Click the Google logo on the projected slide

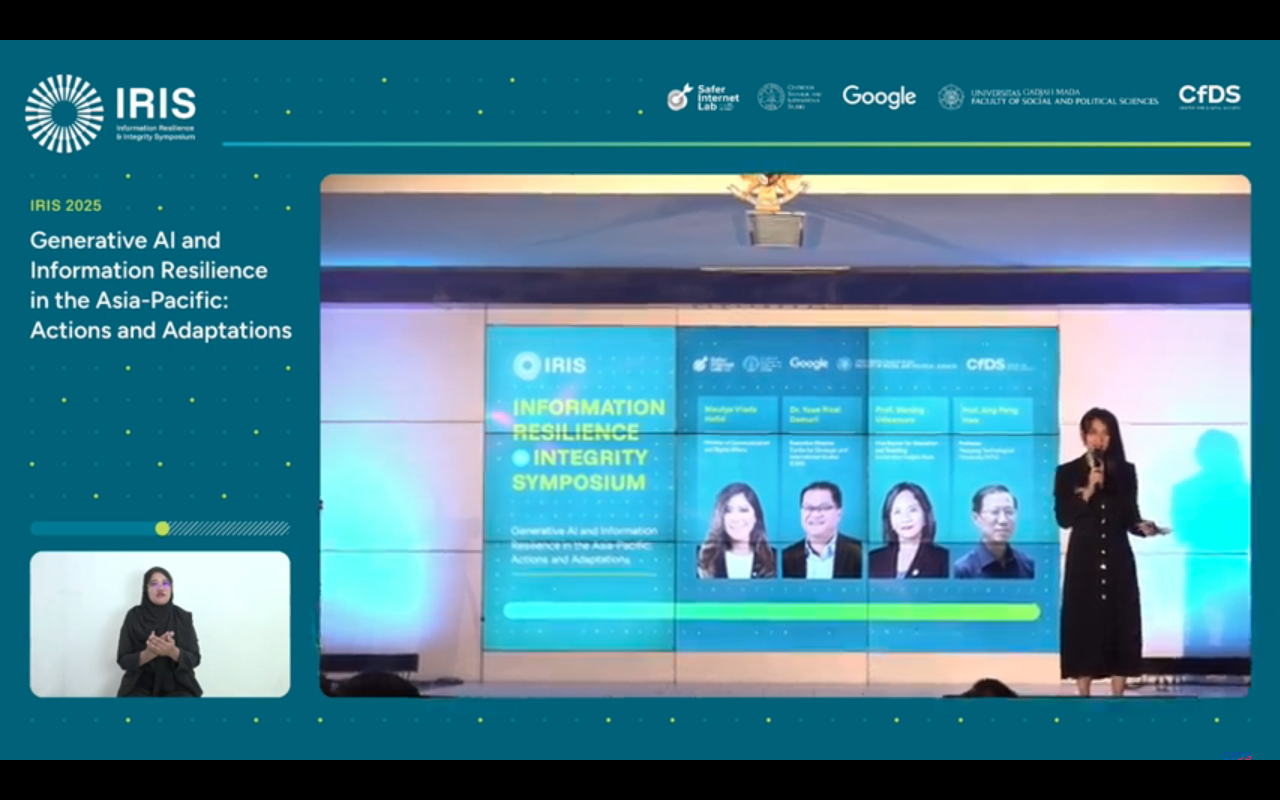click(809, 364)
